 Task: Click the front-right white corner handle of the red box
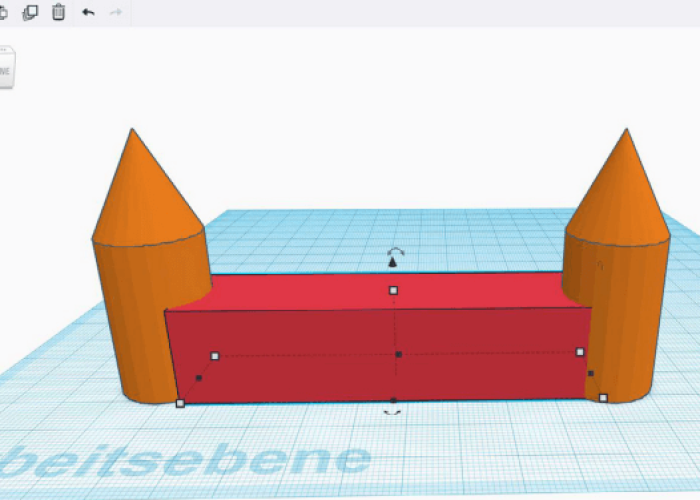click(603, 398)
